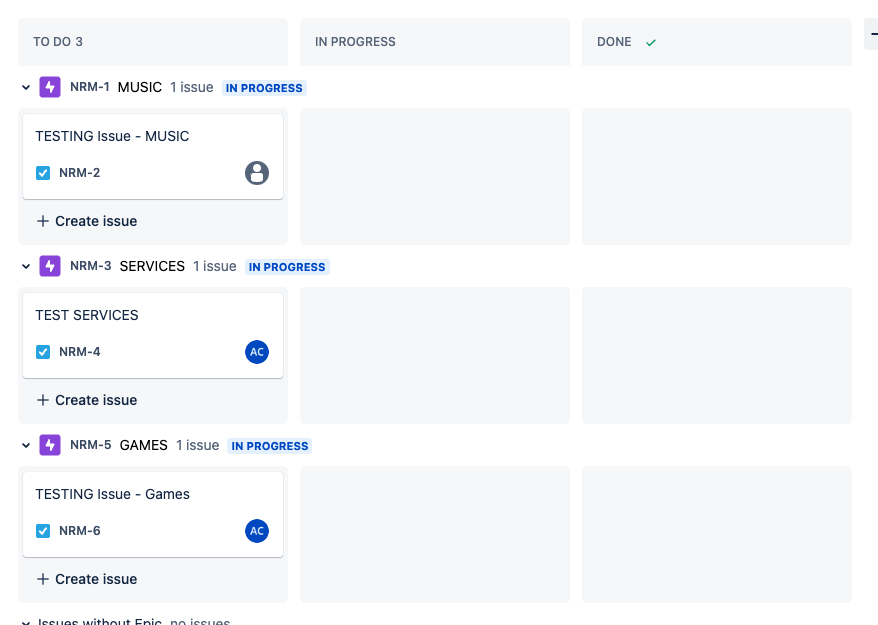Click the DONE column header label
The width and height of the screenshot is (878, 625).
614,42
